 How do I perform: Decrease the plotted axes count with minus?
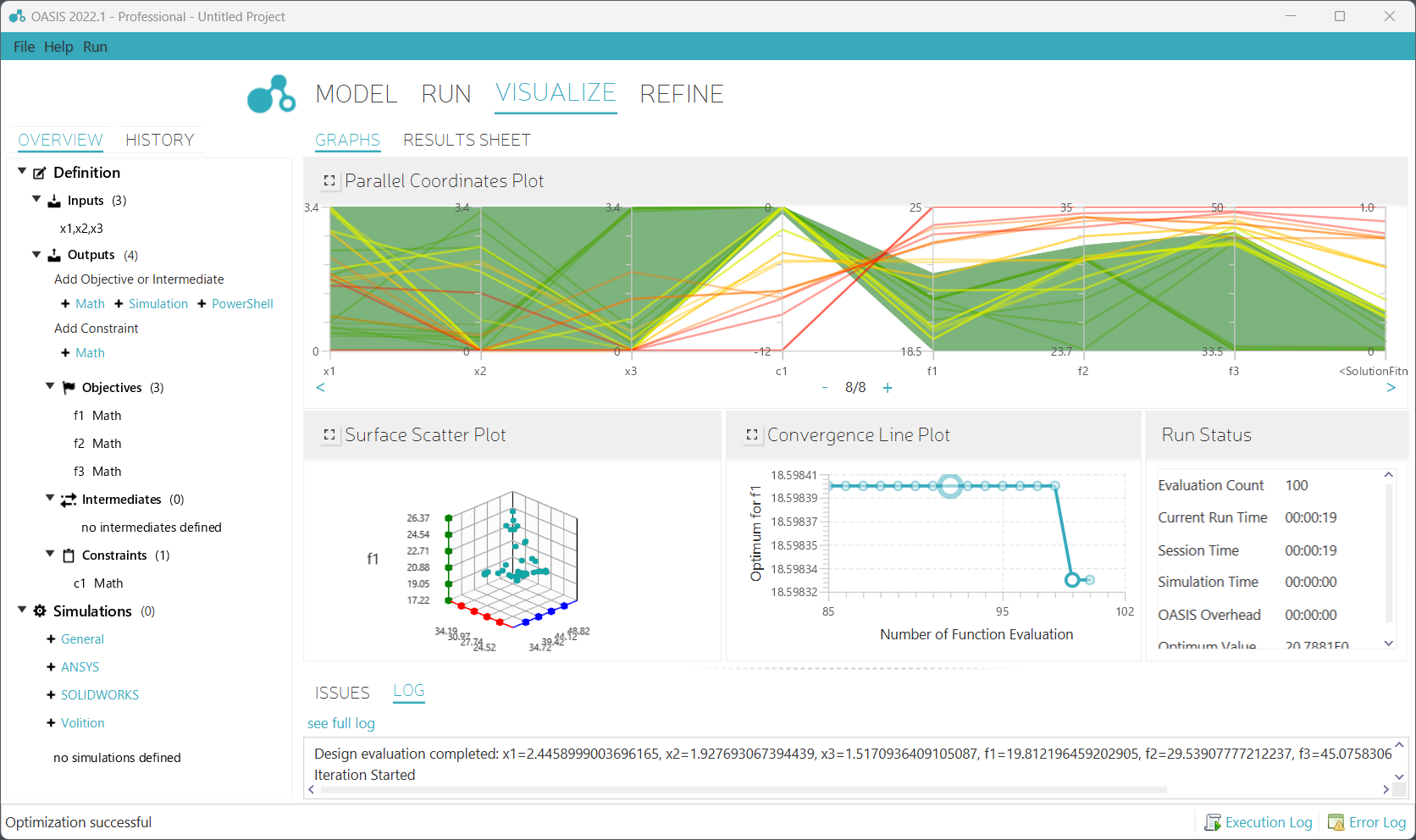point(825,388)
